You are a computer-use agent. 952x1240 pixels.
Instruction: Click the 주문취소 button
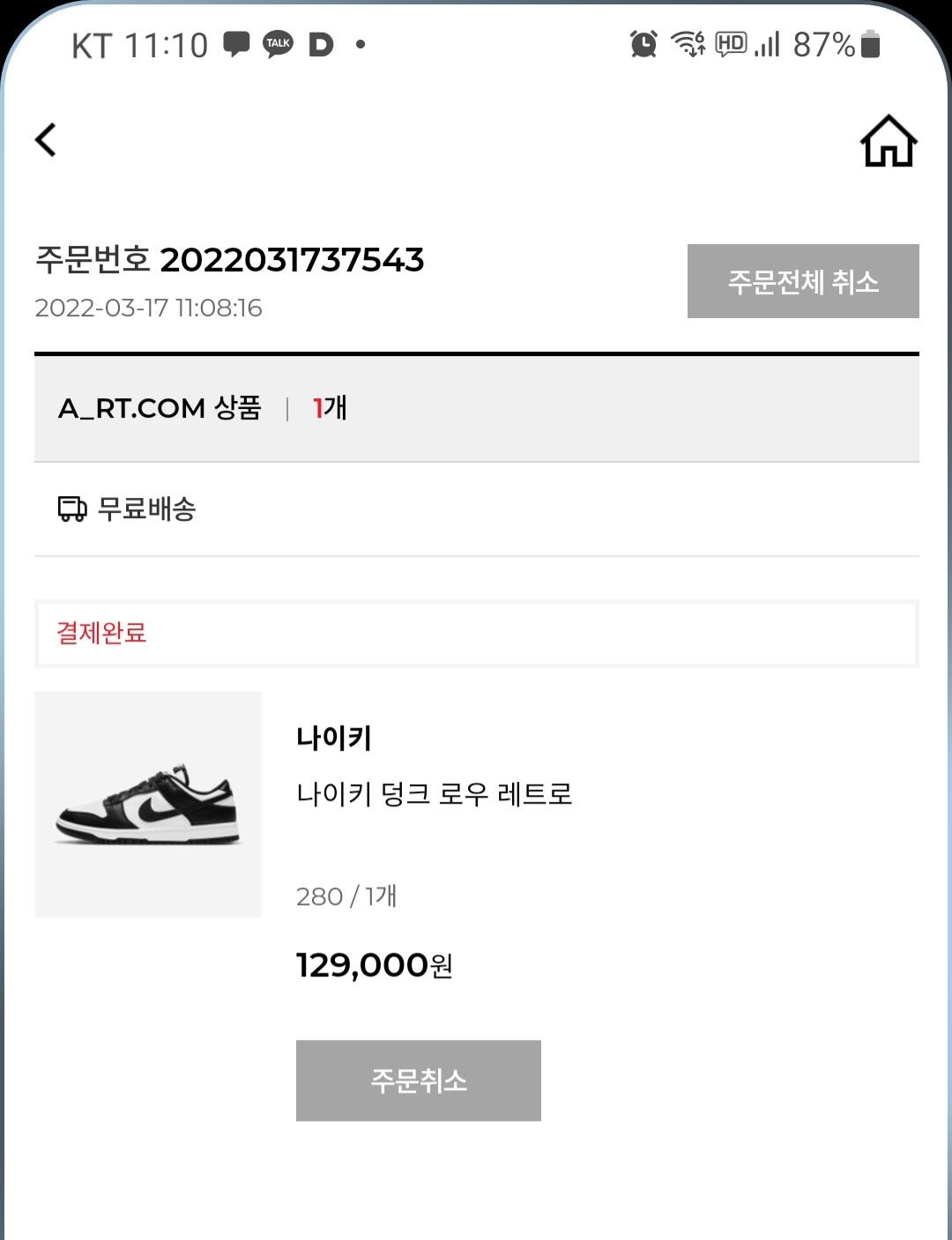tap(419, 1080)
